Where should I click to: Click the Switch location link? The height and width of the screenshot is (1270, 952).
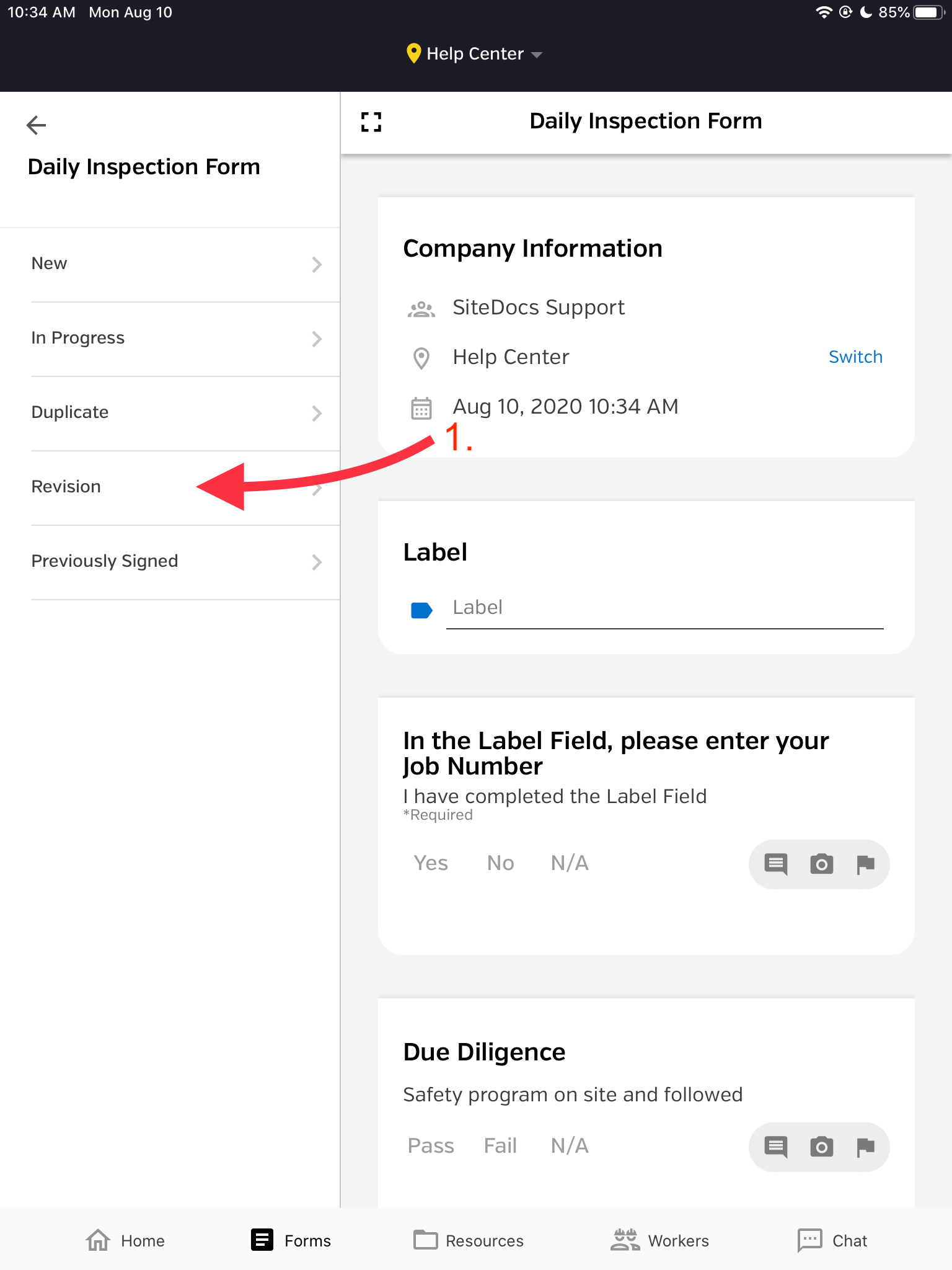(x=855, y=357)
